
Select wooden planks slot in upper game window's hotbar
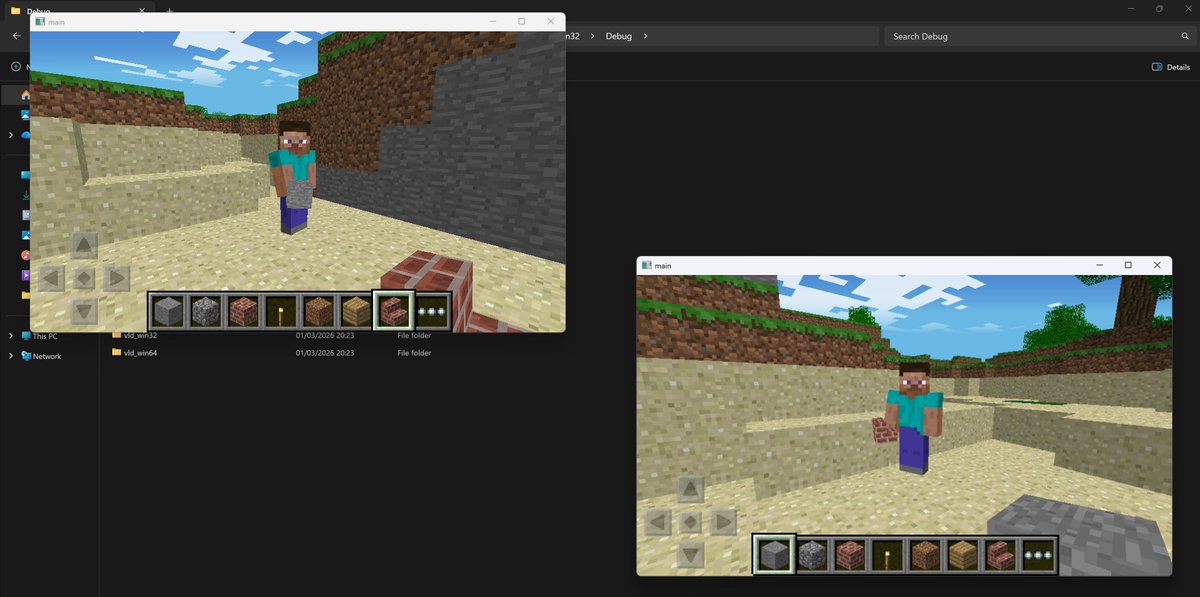click(x=355, y=311)
